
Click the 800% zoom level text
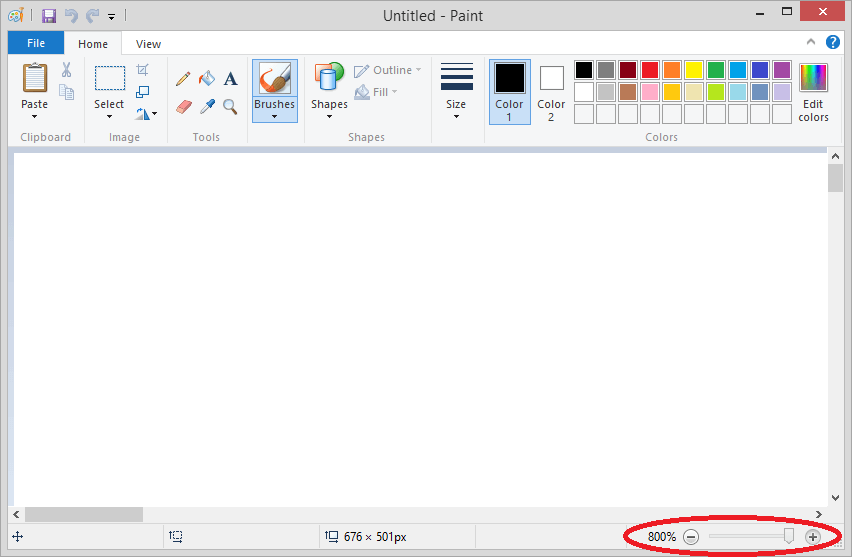click(x=661, y=537)
